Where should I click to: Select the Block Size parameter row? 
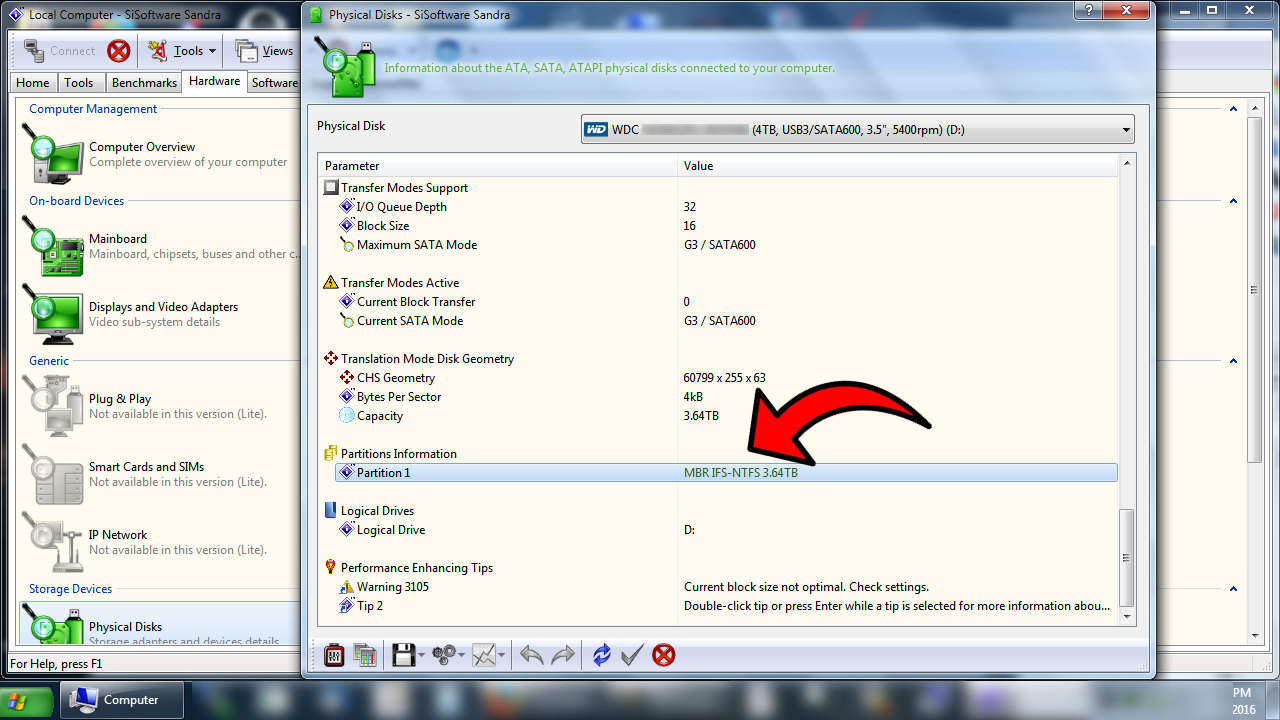click(x=727, y=226)
